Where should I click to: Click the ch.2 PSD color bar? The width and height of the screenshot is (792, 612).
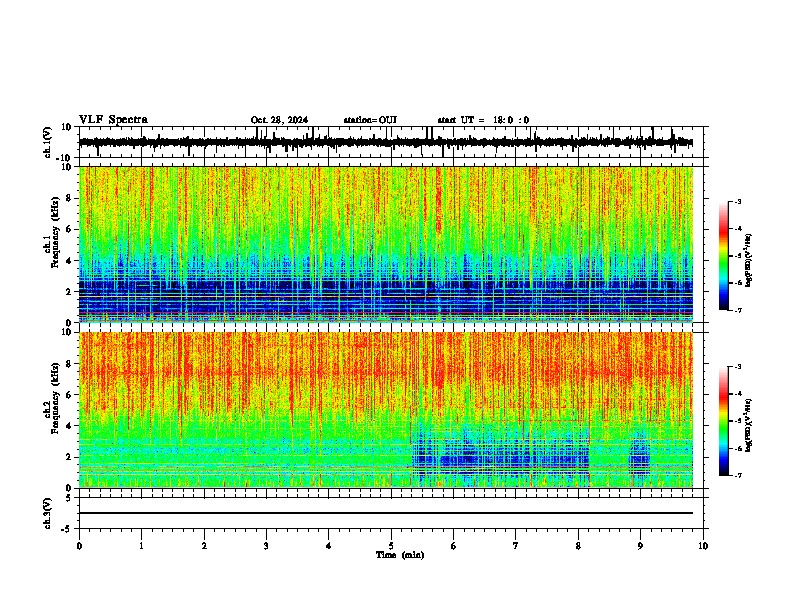(x=723, y=421)
